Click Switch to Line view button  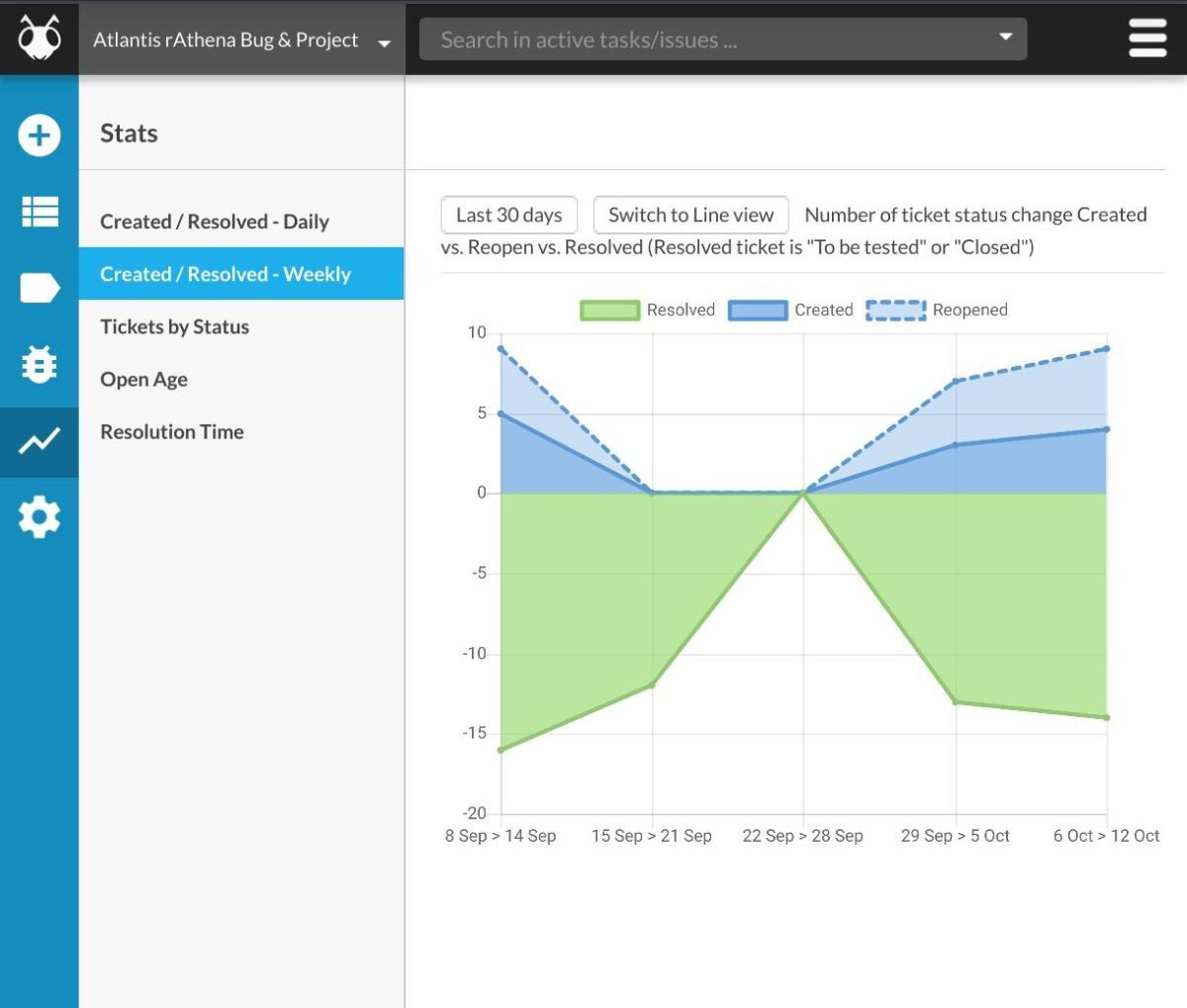tap(690, 215)
